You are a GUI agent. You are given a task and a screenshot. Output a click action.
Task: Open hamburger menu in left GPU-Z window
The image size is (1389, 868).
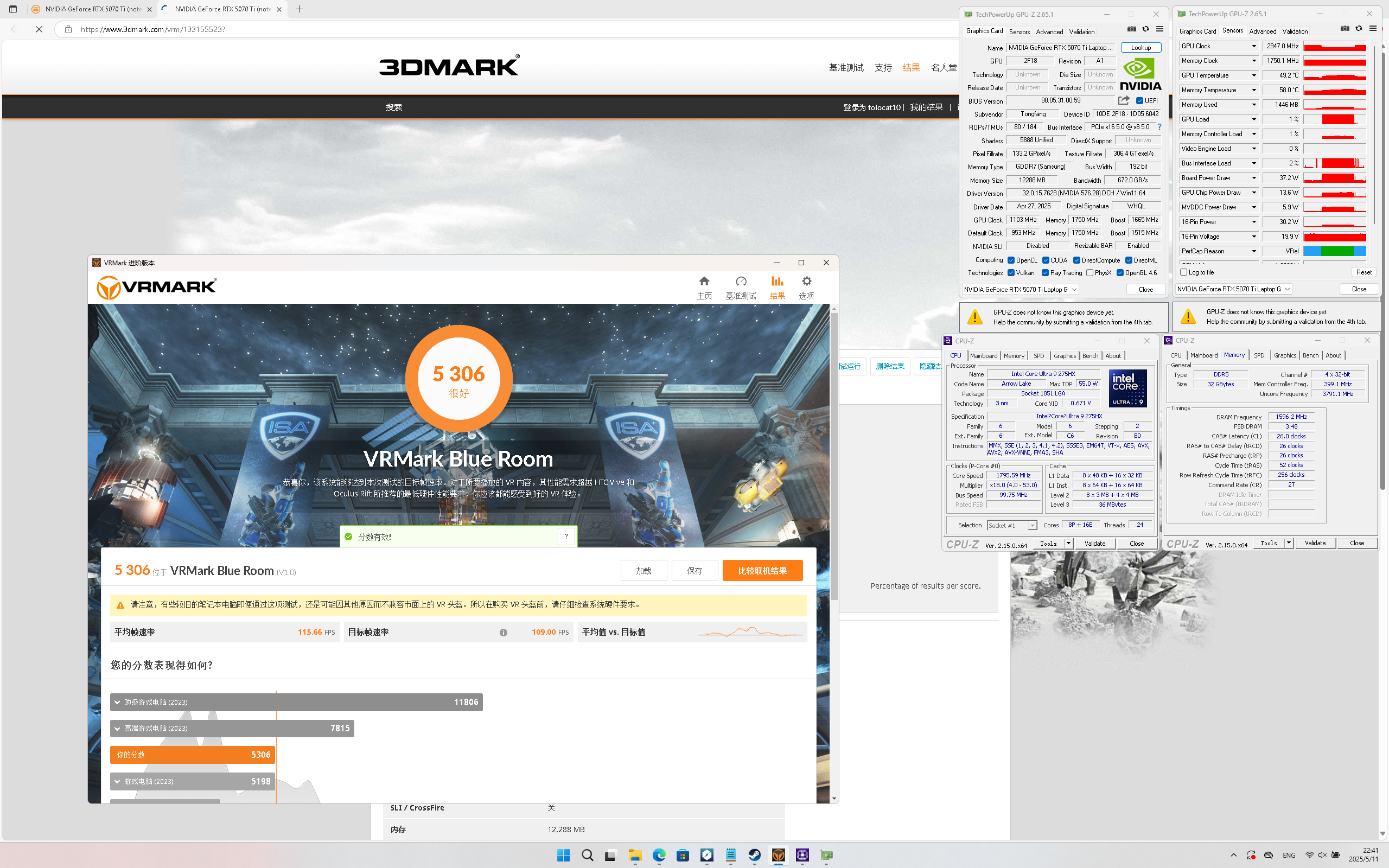(x=1159, y=29)
